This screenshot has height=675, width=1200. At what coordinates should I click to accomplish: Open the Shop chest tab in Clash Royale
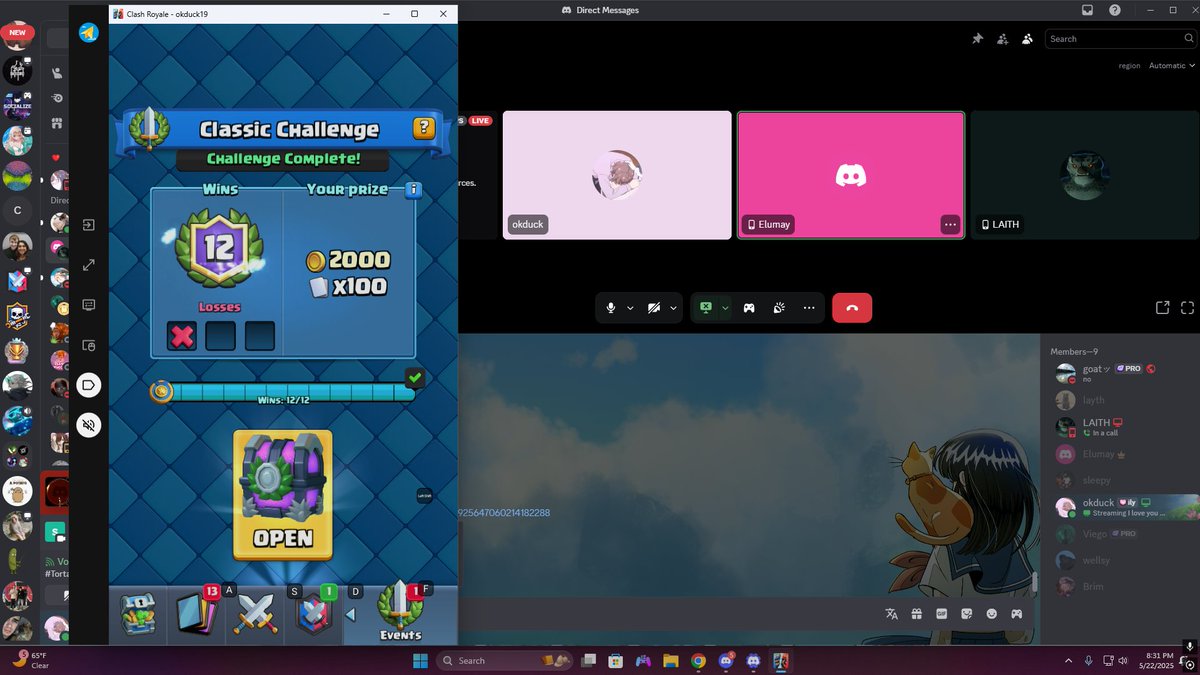coord(138,615)
